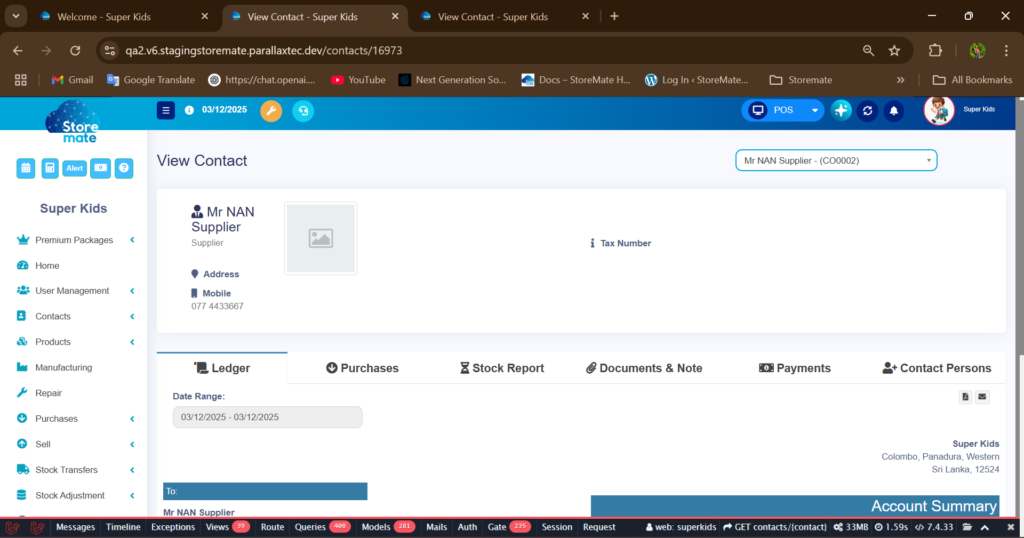Click the Date Range input field
The image size is (1024, 538).
(268, 417)
